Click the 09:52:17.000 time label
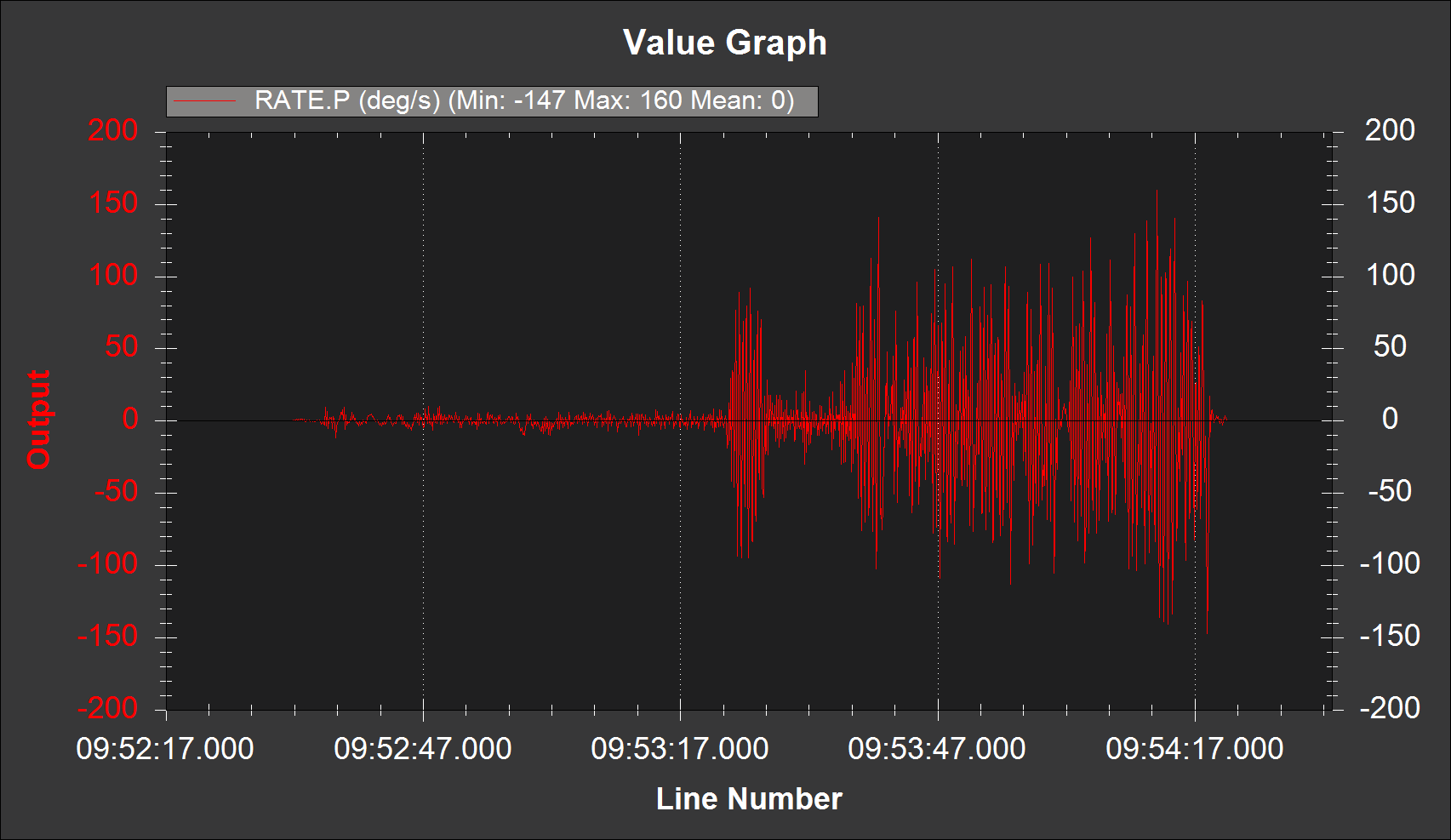The height and width of the screenshot is (840, 1451). point(165,749)
